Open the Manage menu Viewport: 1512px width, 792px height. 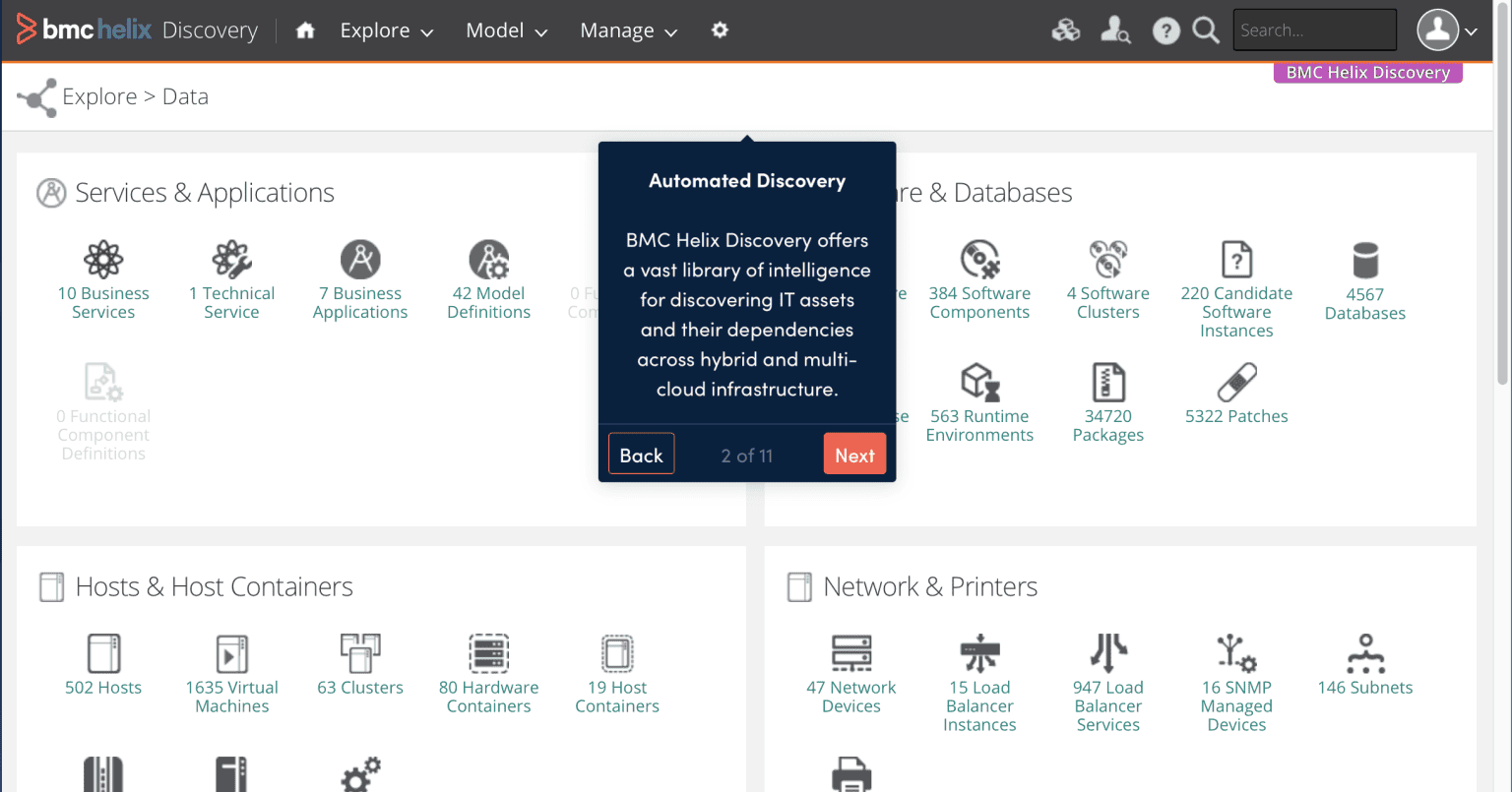pyautogui.click(x=627, y=30)
